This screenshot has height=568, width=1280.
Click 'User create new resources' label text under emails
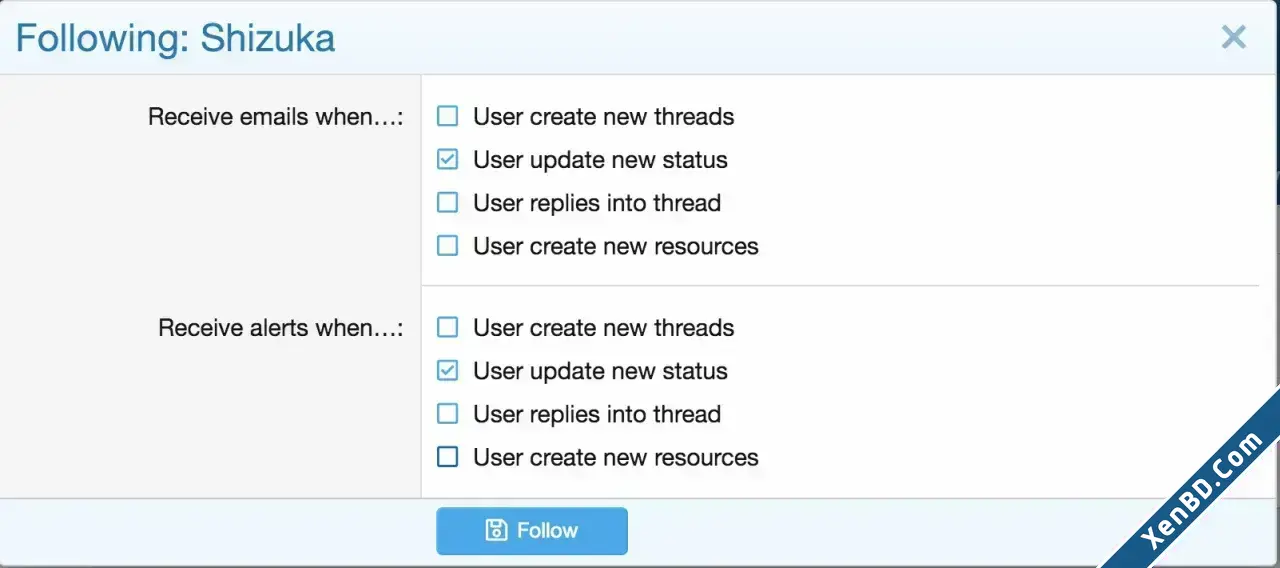(616, 246)
